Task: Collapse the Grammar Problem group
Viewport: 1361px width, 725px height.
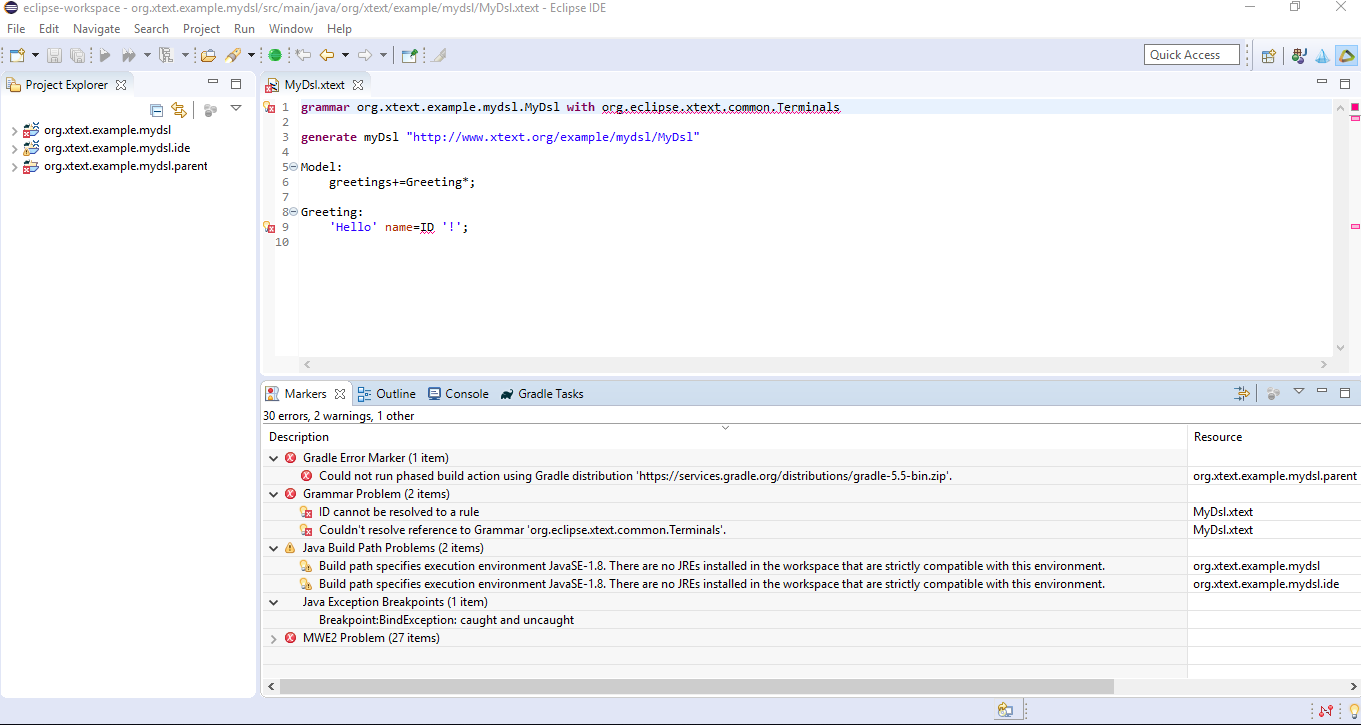Action: pyautogui.click(x=274, y=494)
